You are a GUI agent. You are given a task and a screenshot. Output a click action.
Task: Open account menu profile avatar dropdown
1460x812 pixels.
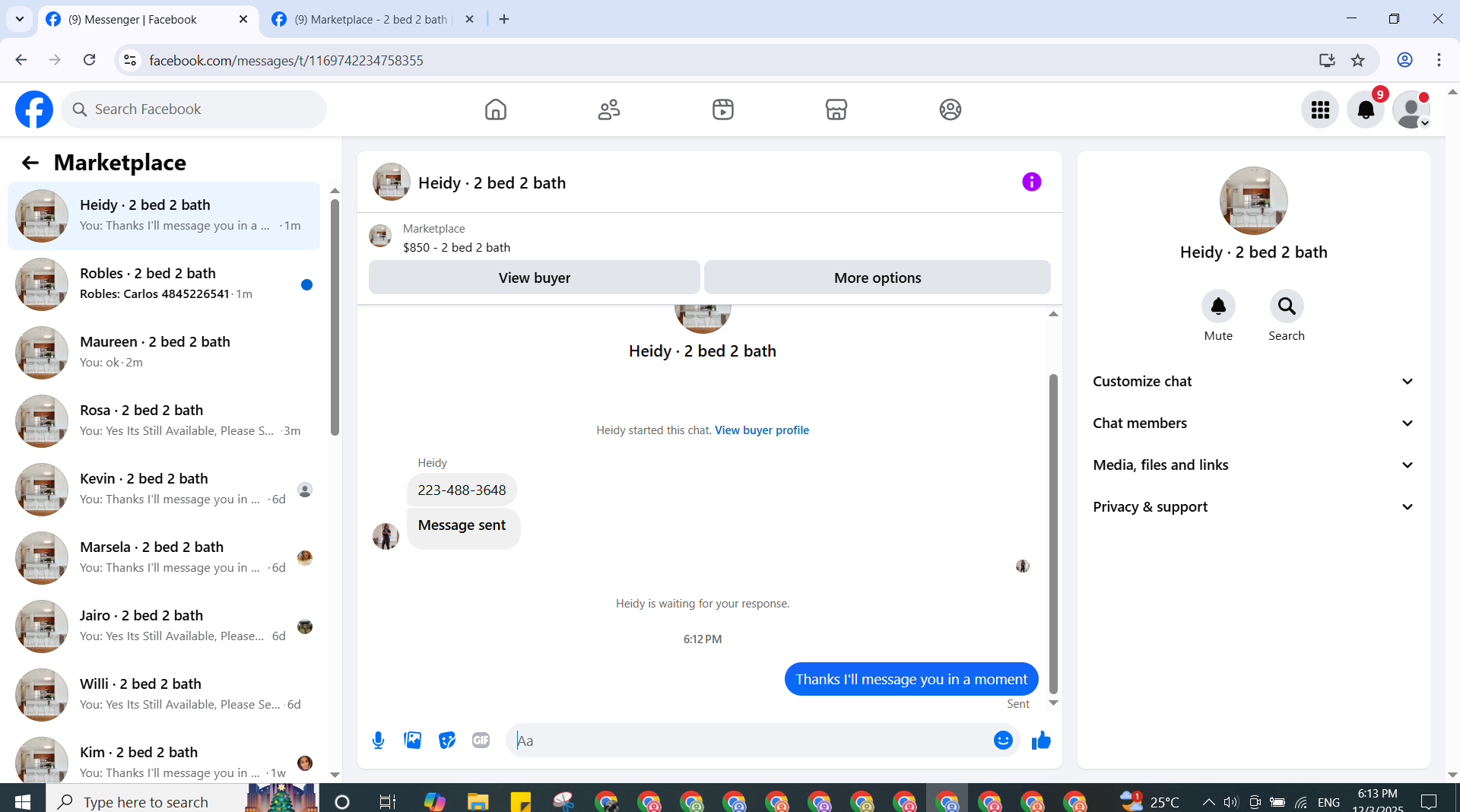1411,109
